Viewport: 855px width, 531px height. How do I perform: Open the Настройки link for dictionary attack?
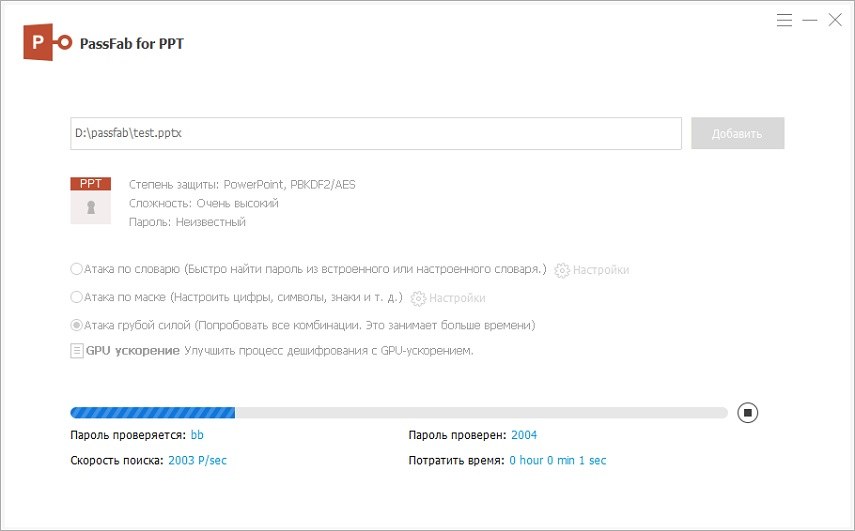601,270
